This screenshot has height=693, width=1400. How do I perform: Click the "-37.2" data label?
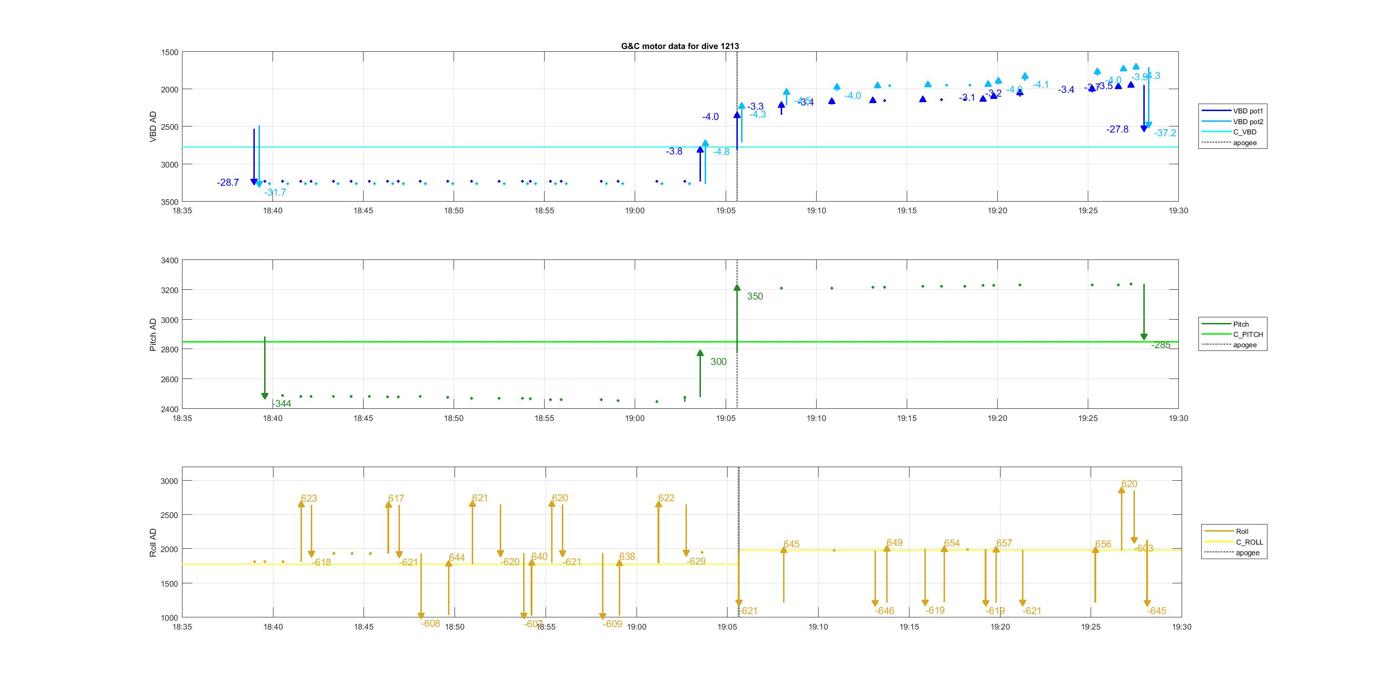click(1165, 133)
